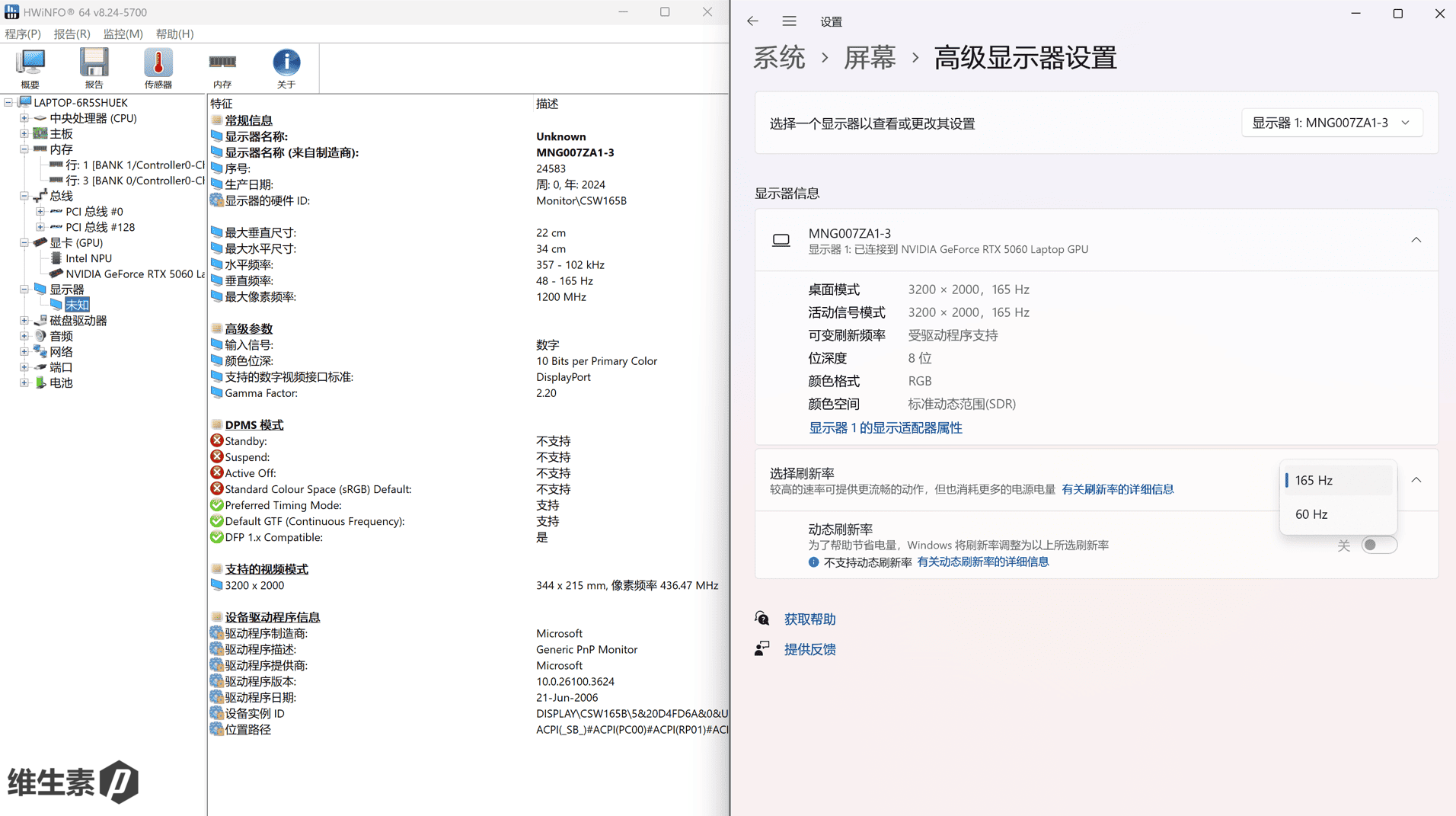Open 获取帮助 help link
The image size is (1456, 816).
tap(809, 619)
